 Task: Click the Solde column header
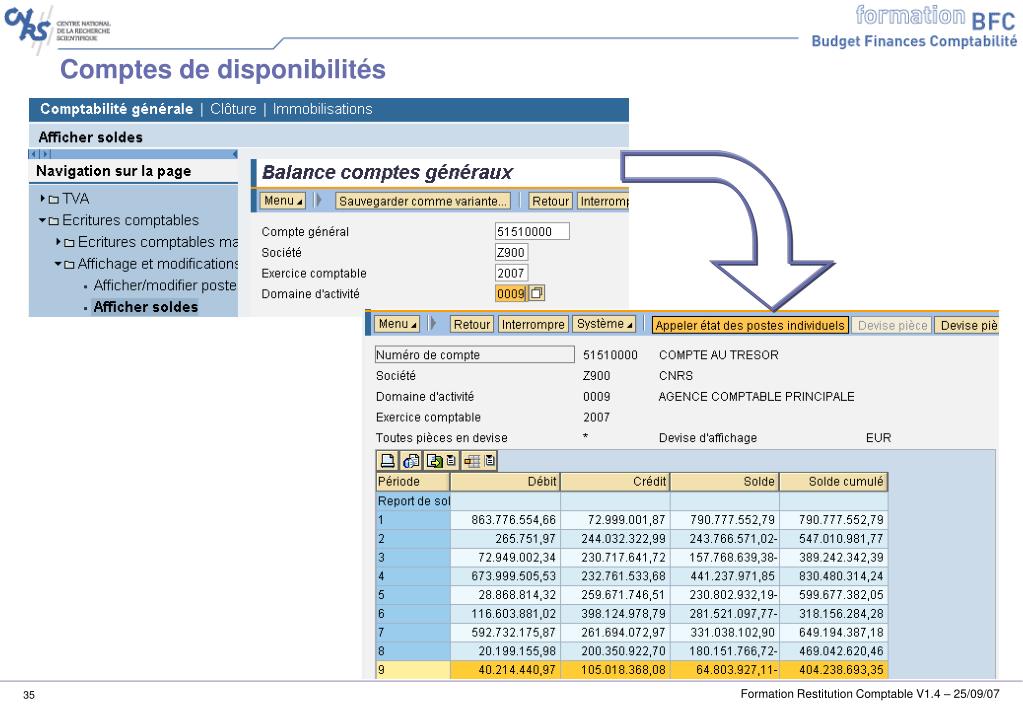click(724, 482)
